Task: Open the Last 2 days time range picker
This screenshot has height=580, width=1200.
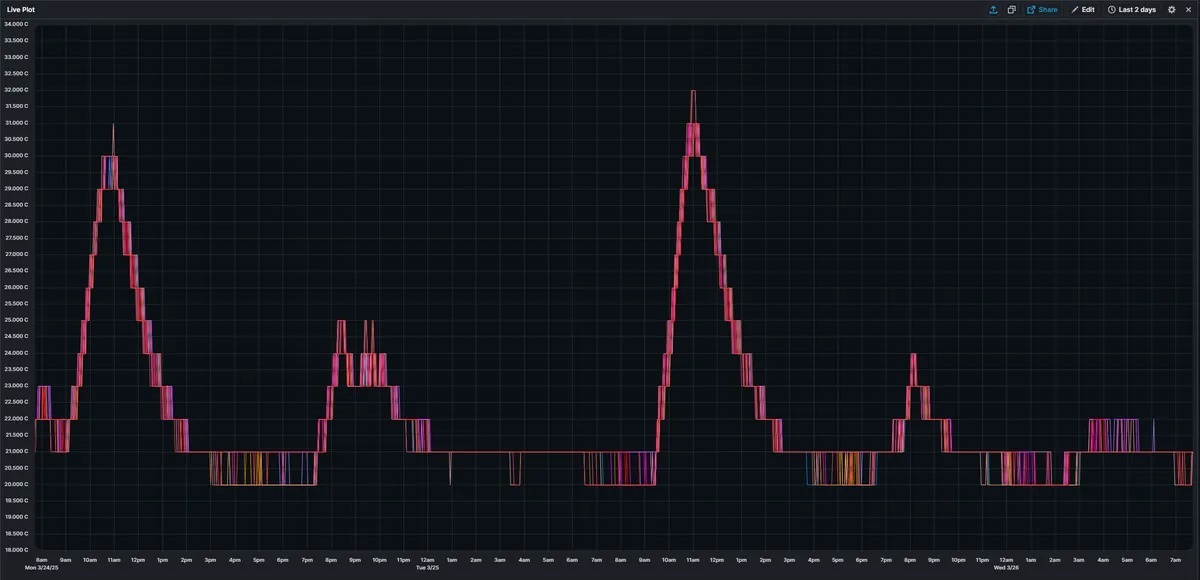Action: 1132,9
